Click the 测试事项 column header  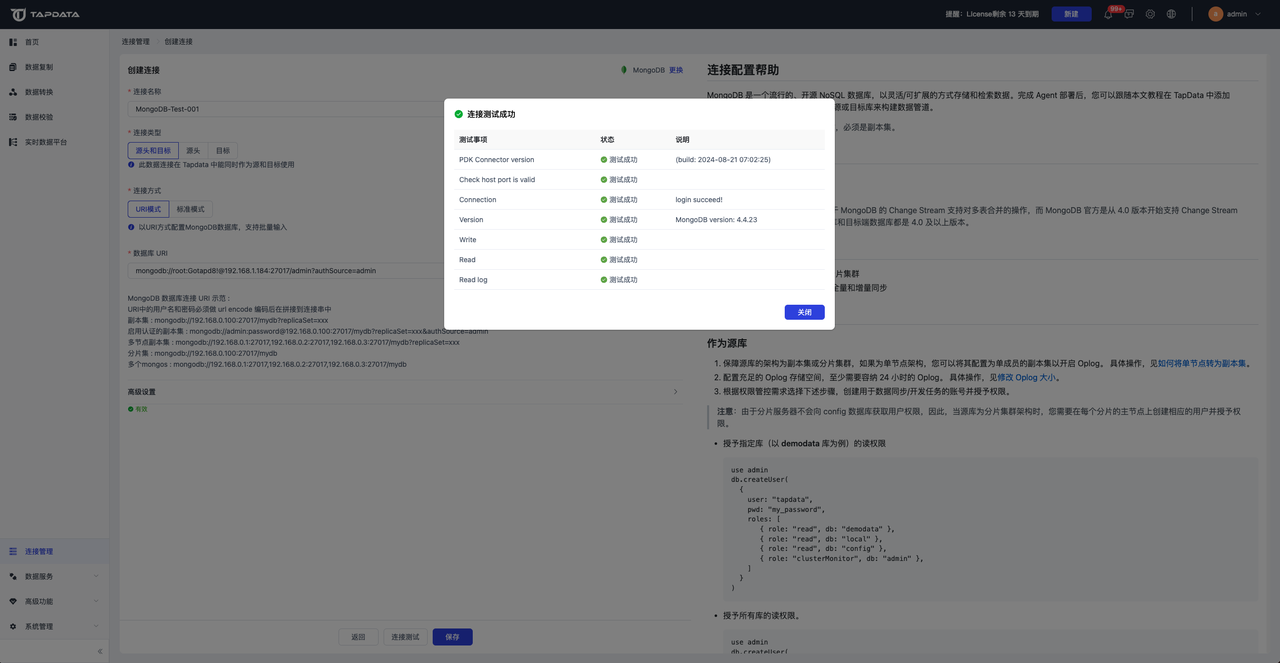coord(473,140)
